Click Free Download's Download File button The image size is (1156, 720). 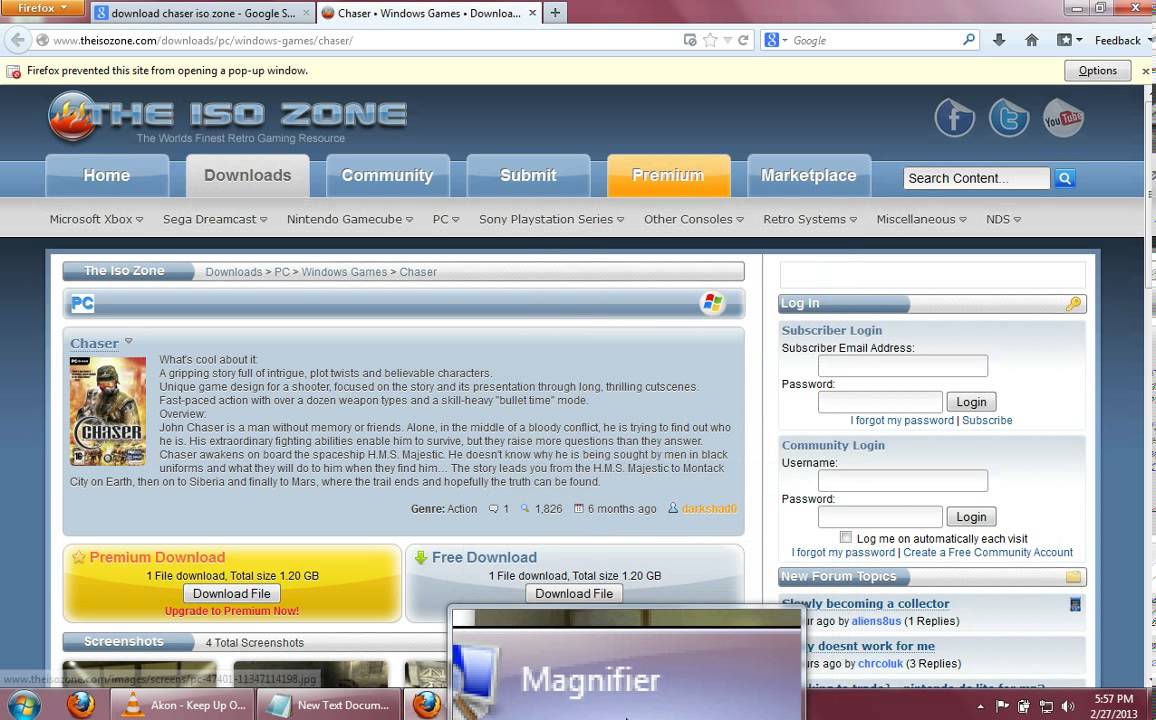[x=574, y=593]
